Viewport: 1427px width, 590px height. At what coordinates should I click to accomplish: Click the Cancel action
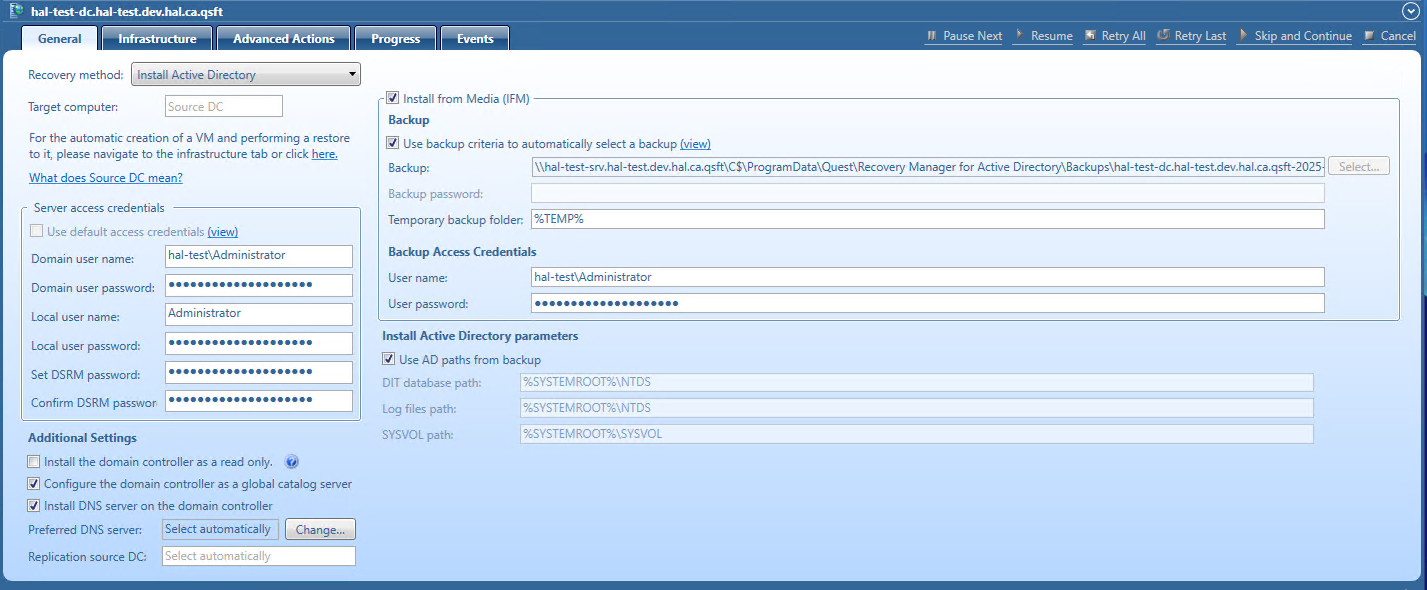click(x=1389, y=36)
